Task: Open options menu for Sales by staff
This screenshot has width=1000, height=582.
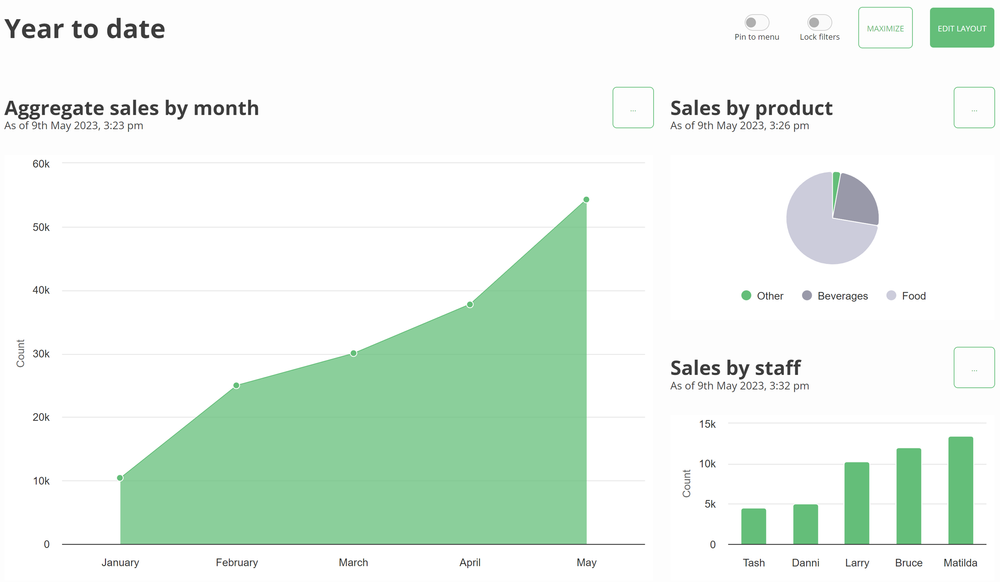Action: 974,368
